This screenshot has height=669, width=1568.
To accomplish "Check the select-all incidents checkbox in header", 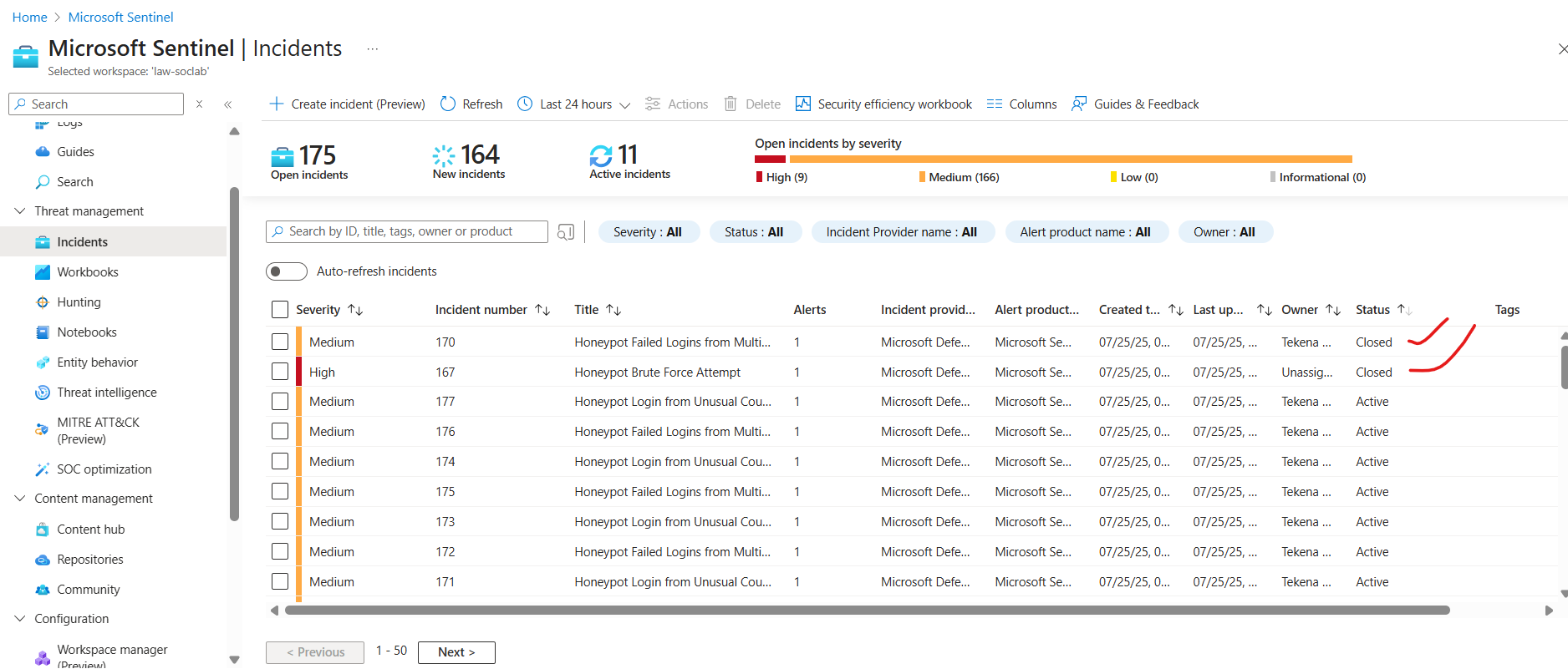I will coord(280,310).
